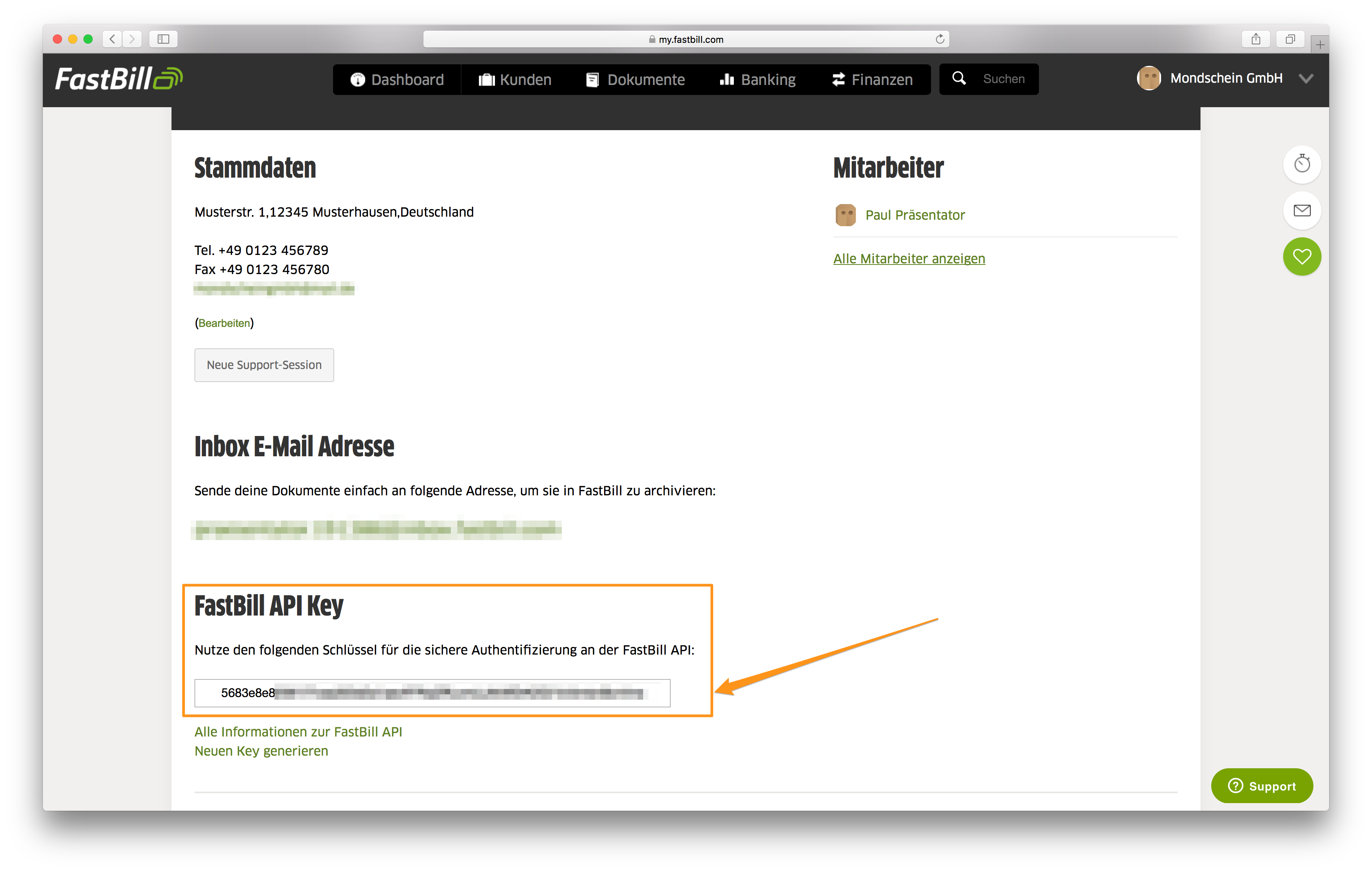
Task: Show all Safari tabs overview
Action: pos(1290,39)
